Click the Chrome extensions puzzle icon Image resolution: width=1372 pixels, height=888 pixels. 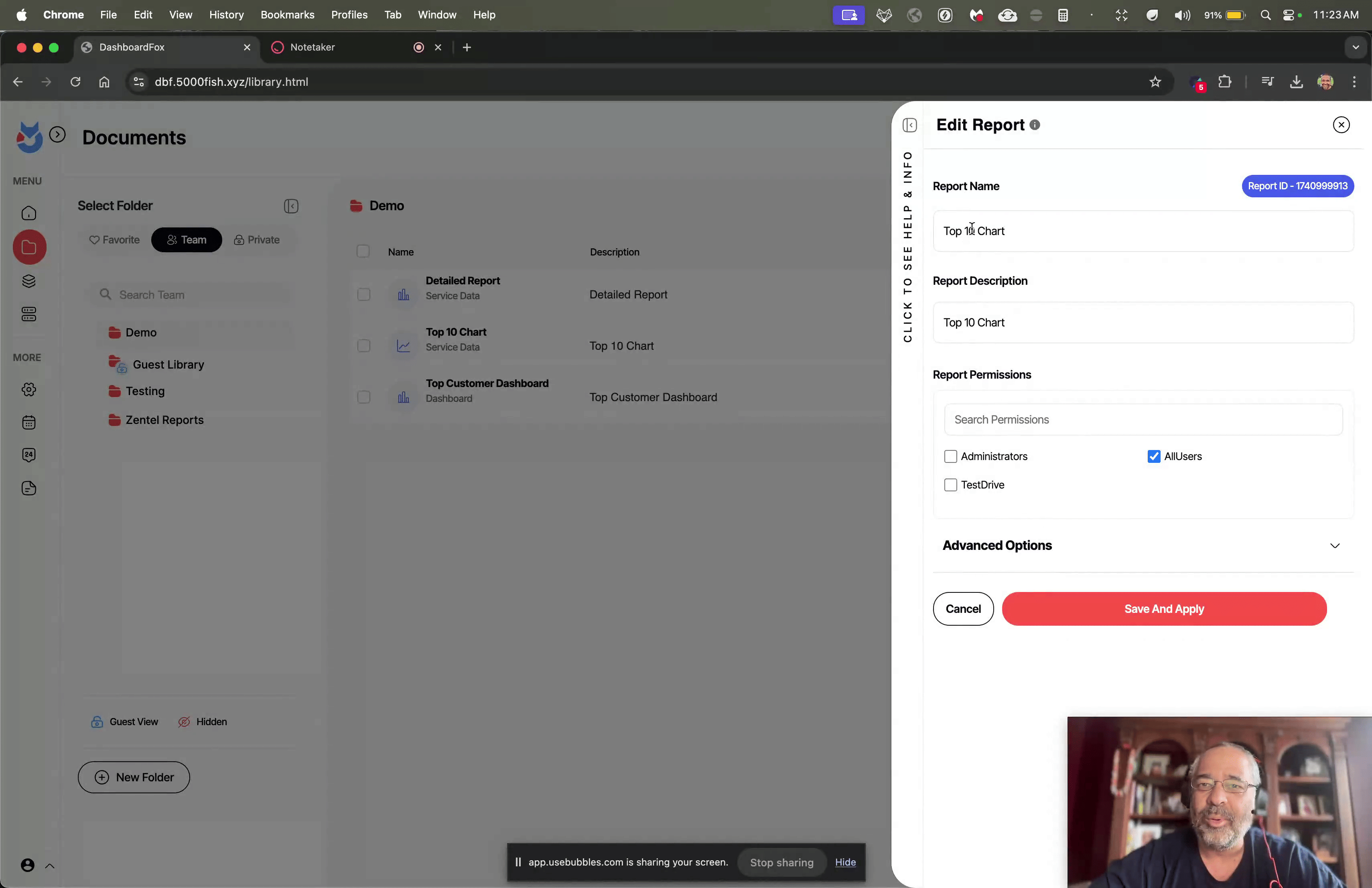[1224, 82]
